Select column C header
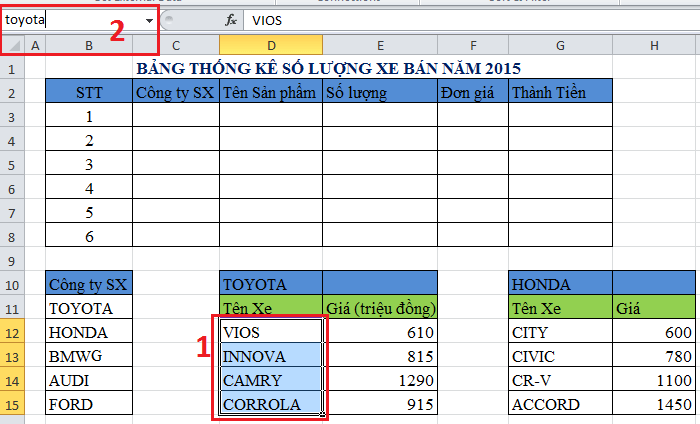700x424 pixels. pyautogui.click(x=176, y=45)
